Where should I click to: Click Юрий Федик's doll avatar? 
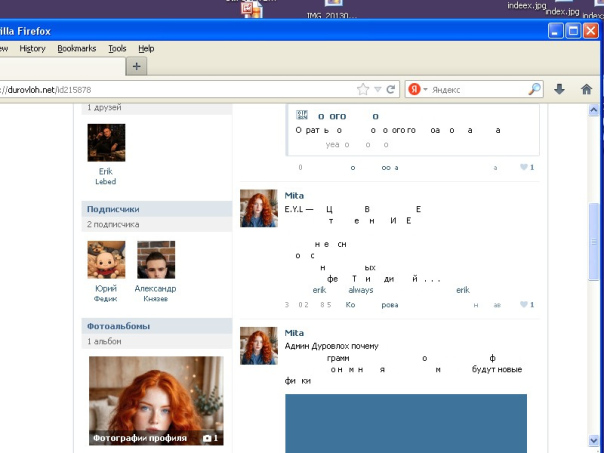pos(106,260)
